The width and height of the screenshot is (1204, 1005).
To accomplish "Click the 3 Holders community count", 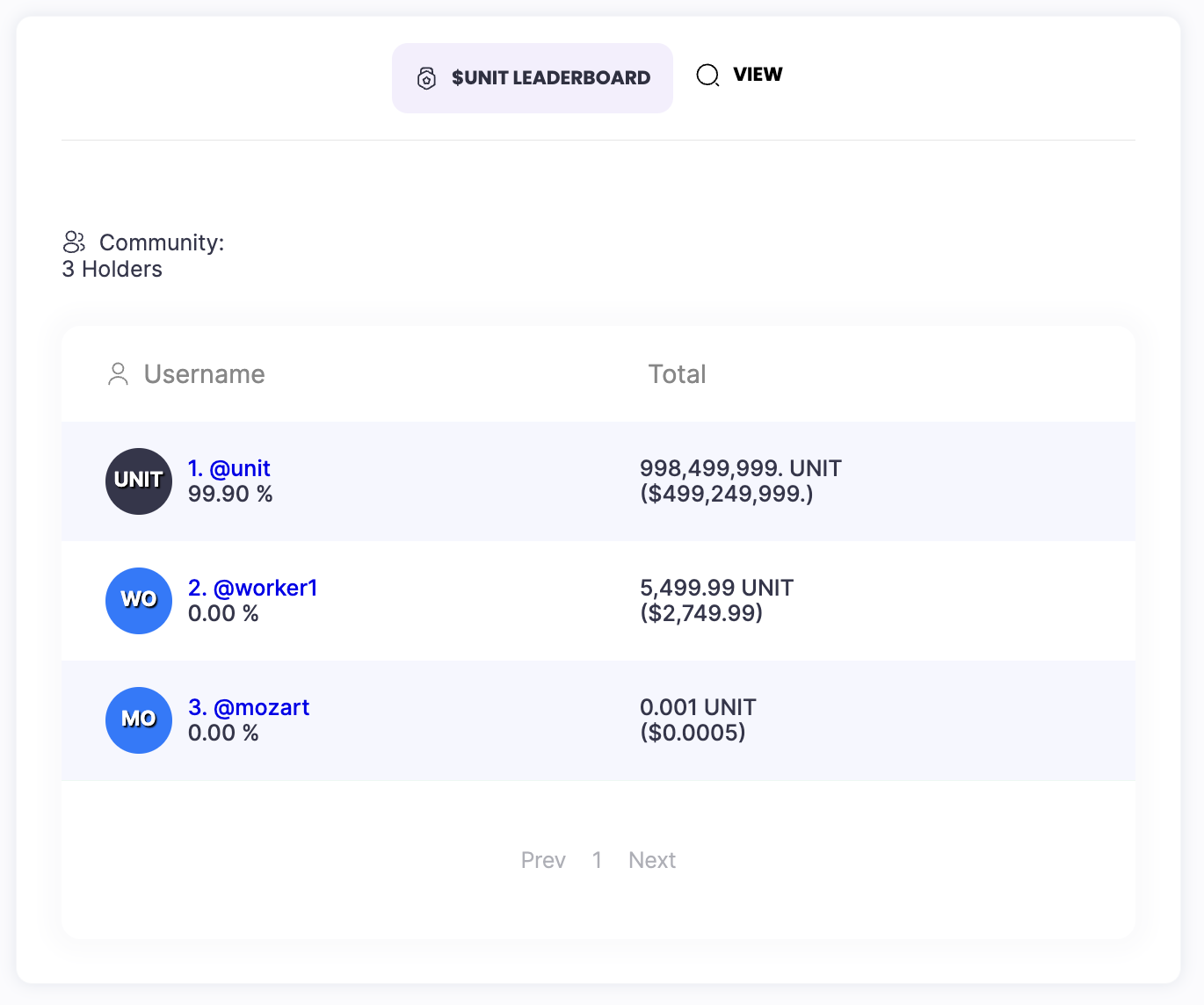I will [x=112, y=269].
